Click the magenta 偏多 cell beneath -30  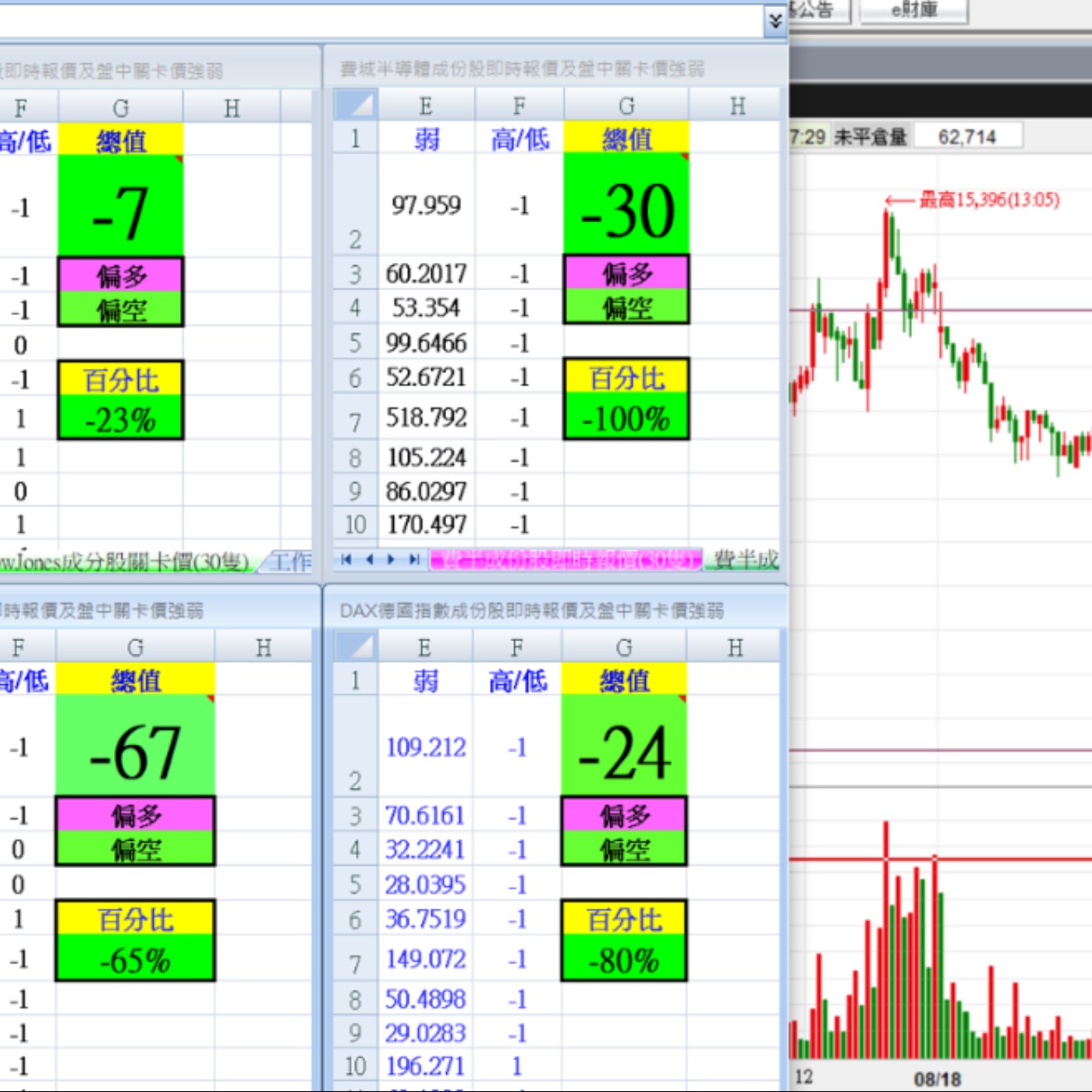tap(626, 274)
